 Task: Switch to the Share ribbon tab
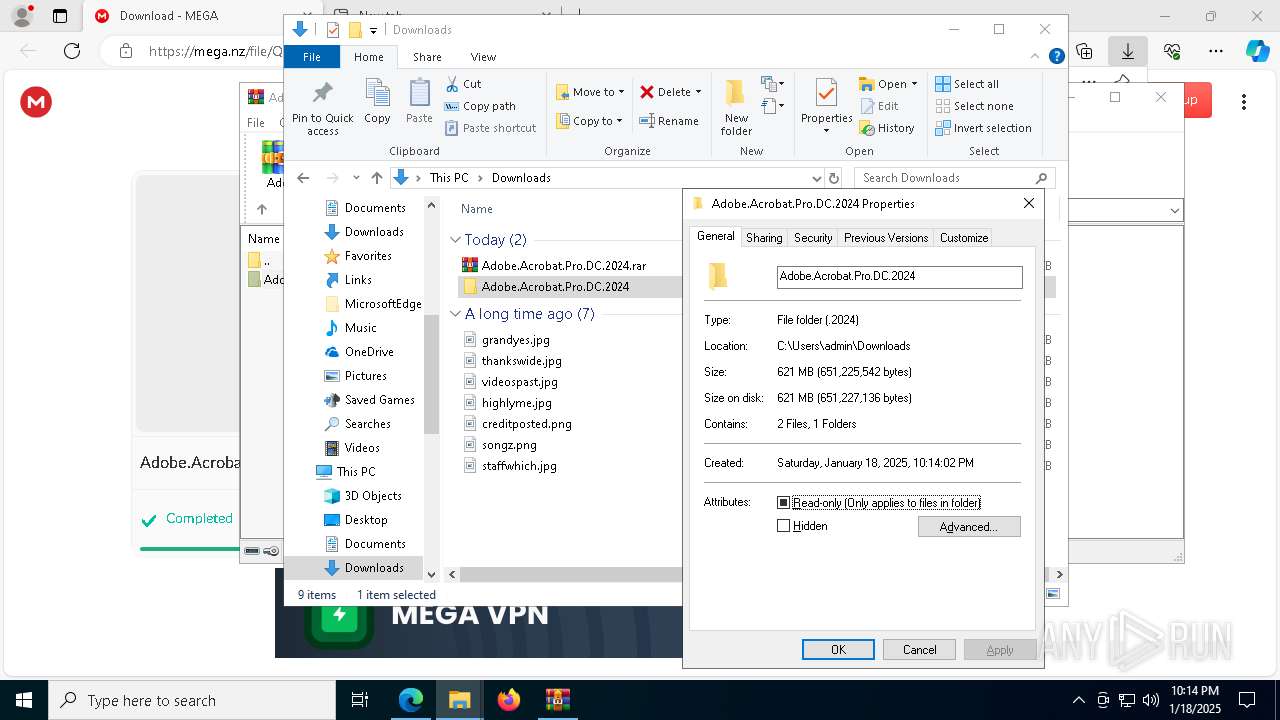point(427,57)
